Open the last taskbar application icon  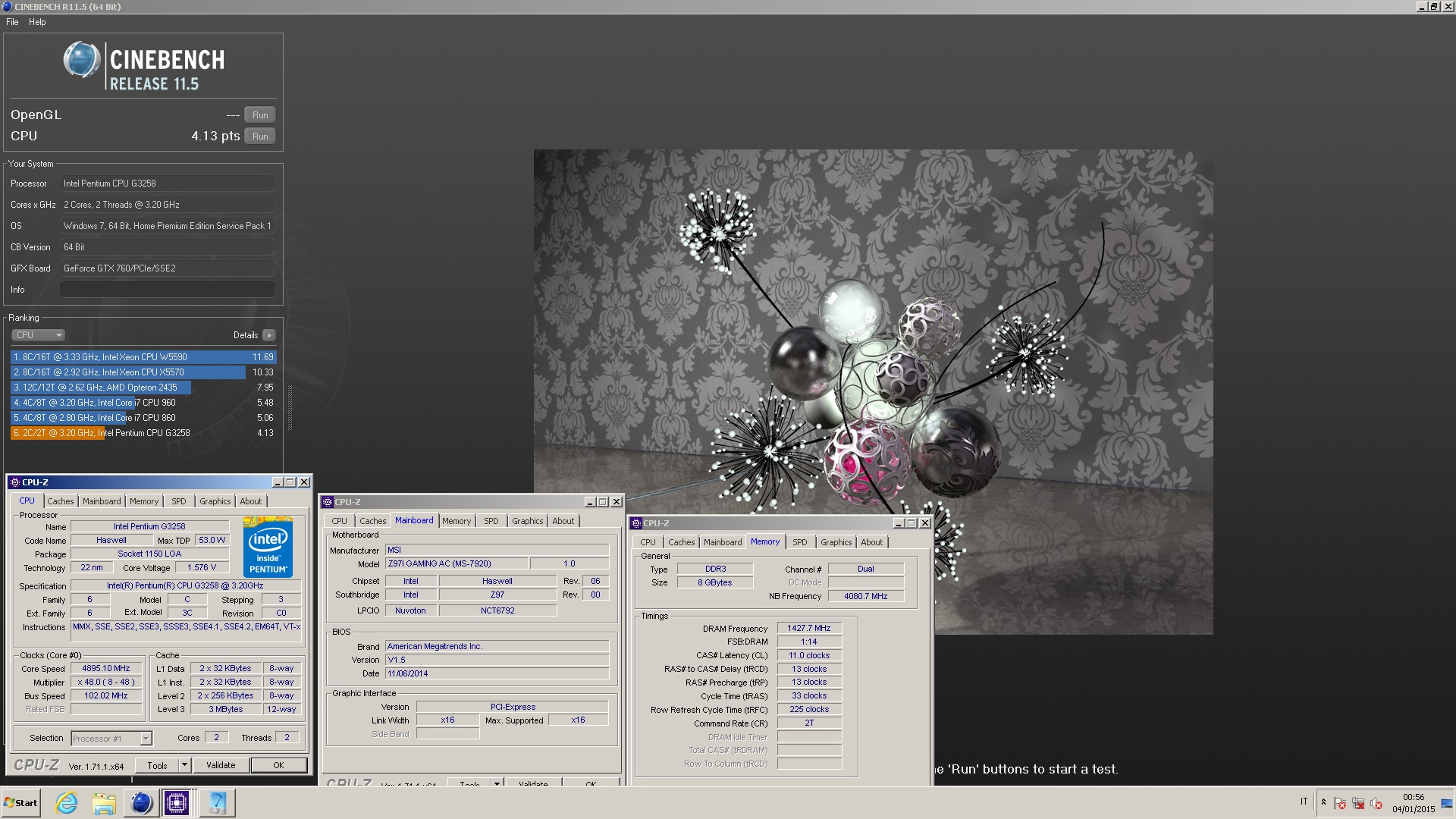pos(217,803)
